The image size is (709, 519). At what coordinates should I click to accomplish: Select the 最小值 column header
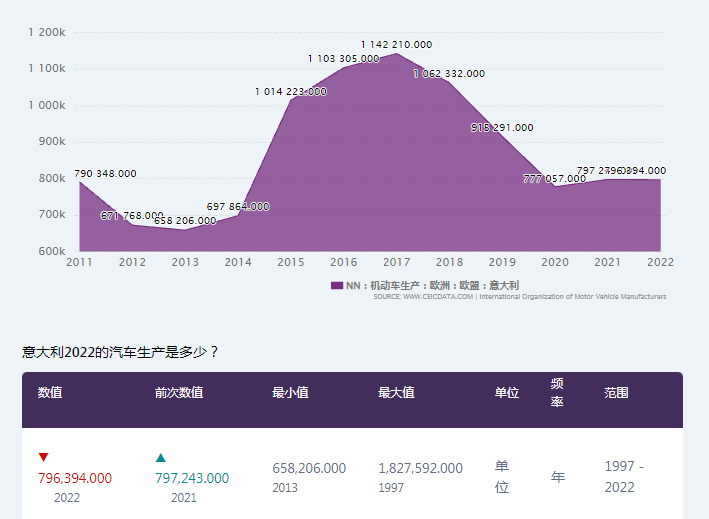coord(290,392)
